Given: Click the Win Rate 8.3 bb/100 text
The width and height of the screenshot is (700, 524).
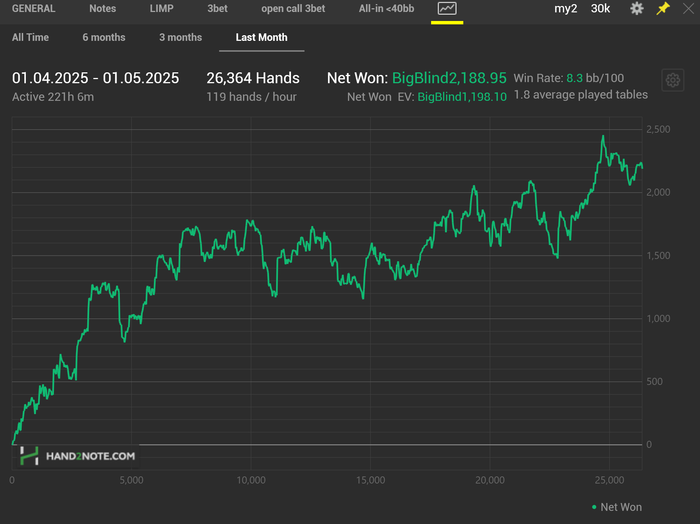Looking at the screenshot, I should (x=569, y=78).
